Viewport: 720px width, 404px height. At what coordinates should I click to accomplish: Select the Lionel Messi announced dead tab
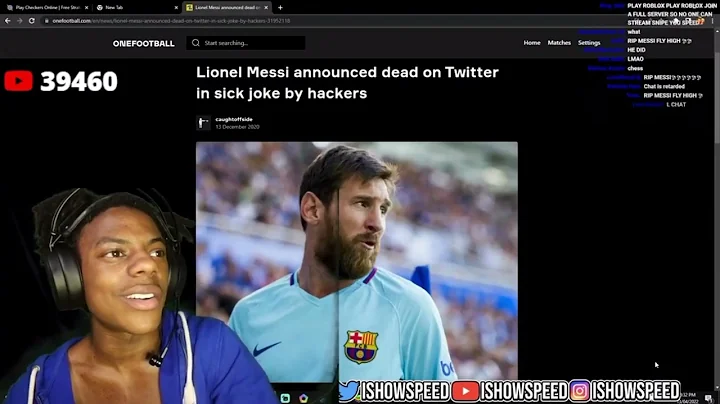pyautogui.click(x=227, y=7)
